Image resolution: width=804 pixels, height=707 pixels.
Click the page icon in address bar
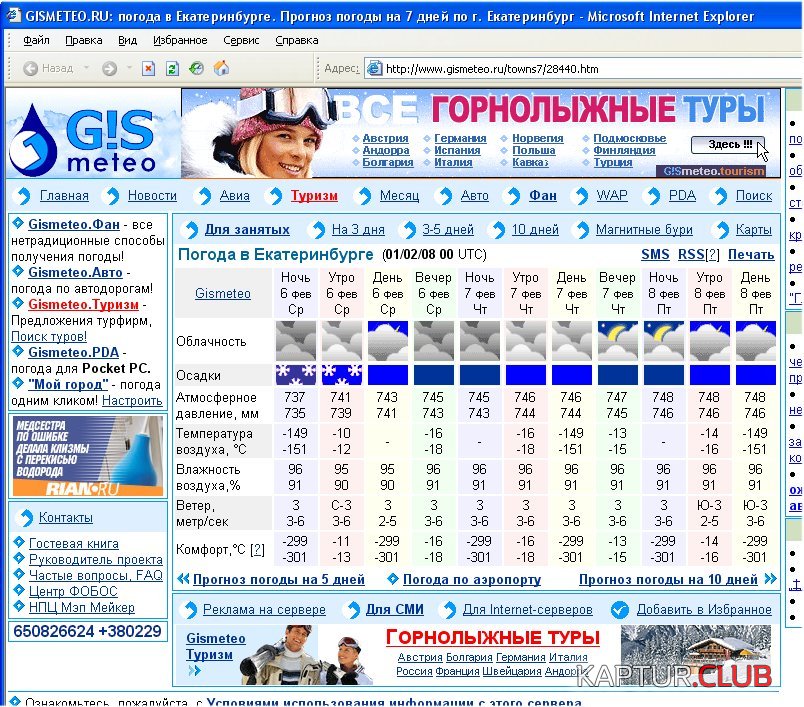click(375, 68)
